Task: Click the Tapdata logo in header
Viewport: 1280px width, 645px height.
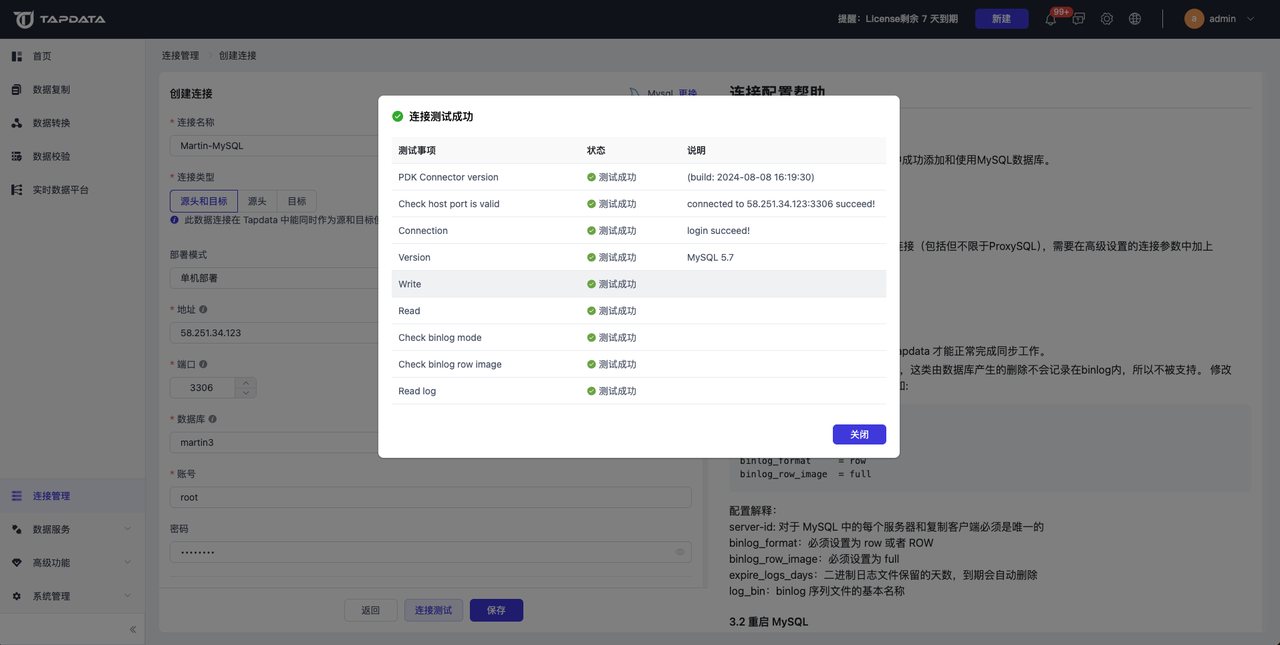Action: click(59, 19)
